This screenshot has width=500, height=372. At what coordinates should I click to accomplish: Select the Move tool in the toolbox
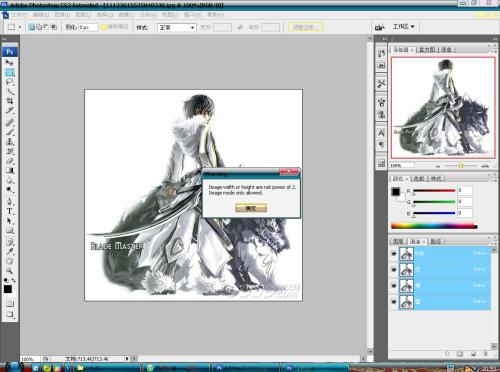9,62
